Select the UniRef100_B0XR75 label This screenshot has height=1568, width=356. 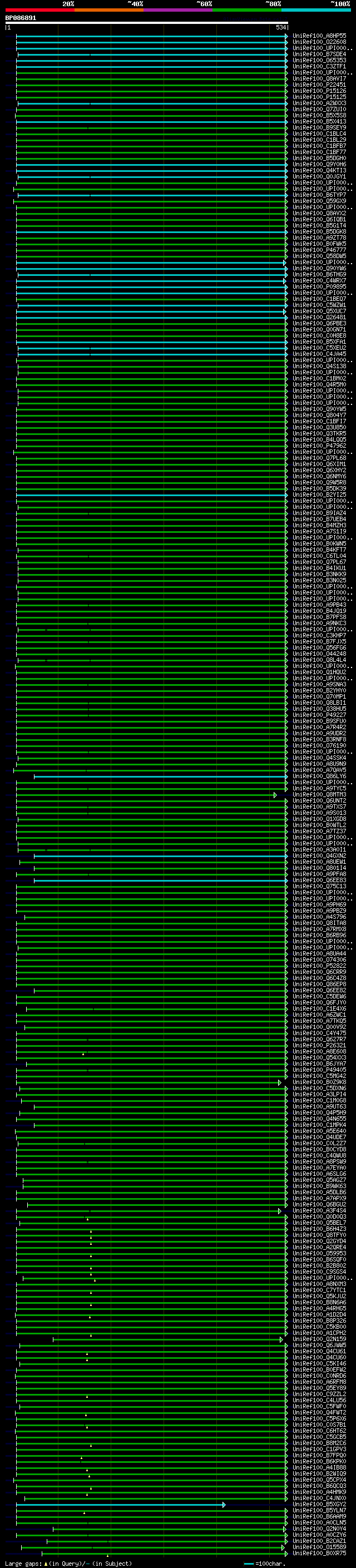pos(319,1554)
